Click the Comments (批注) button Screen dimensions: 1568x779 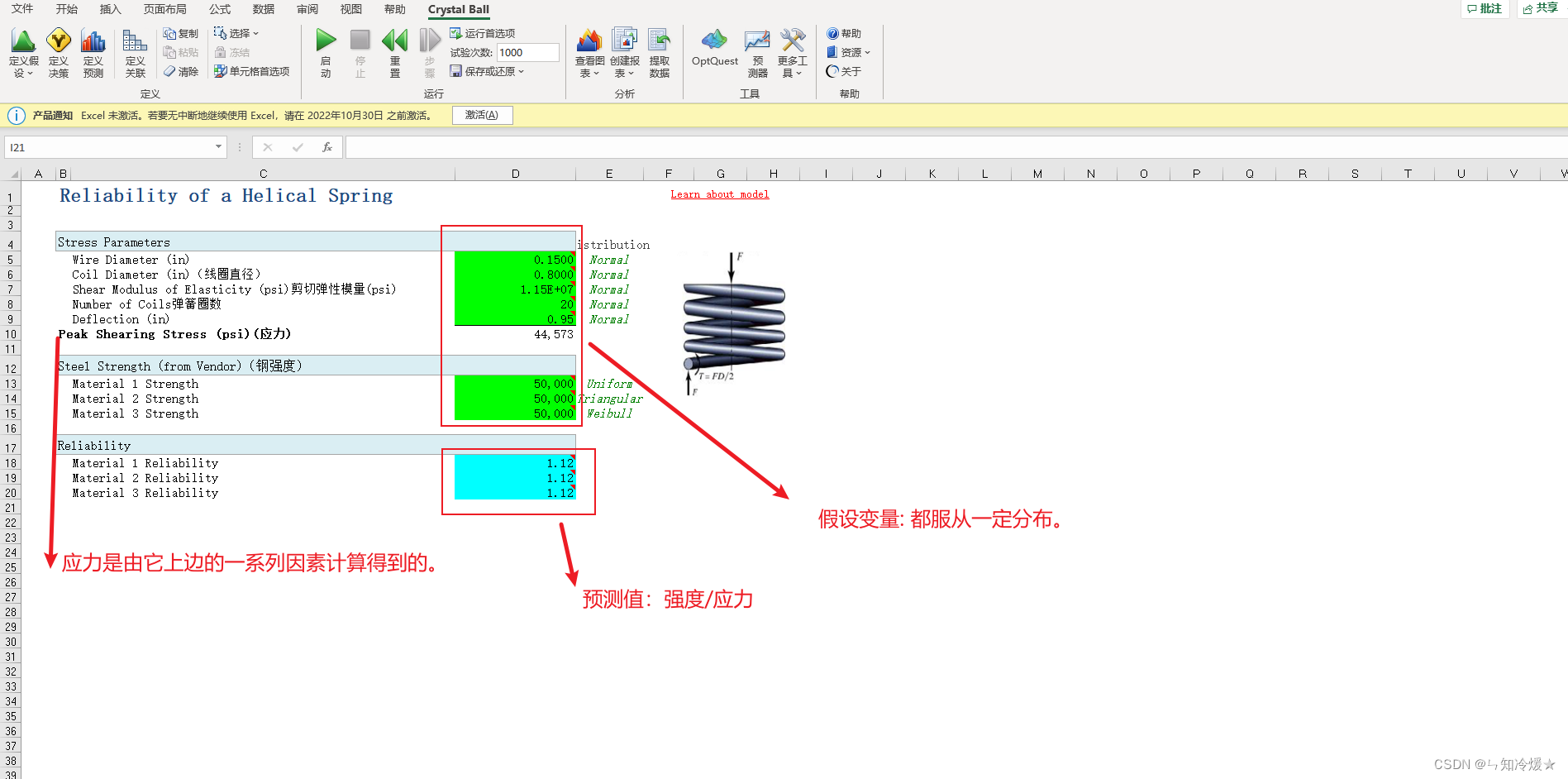[1485, 8]
